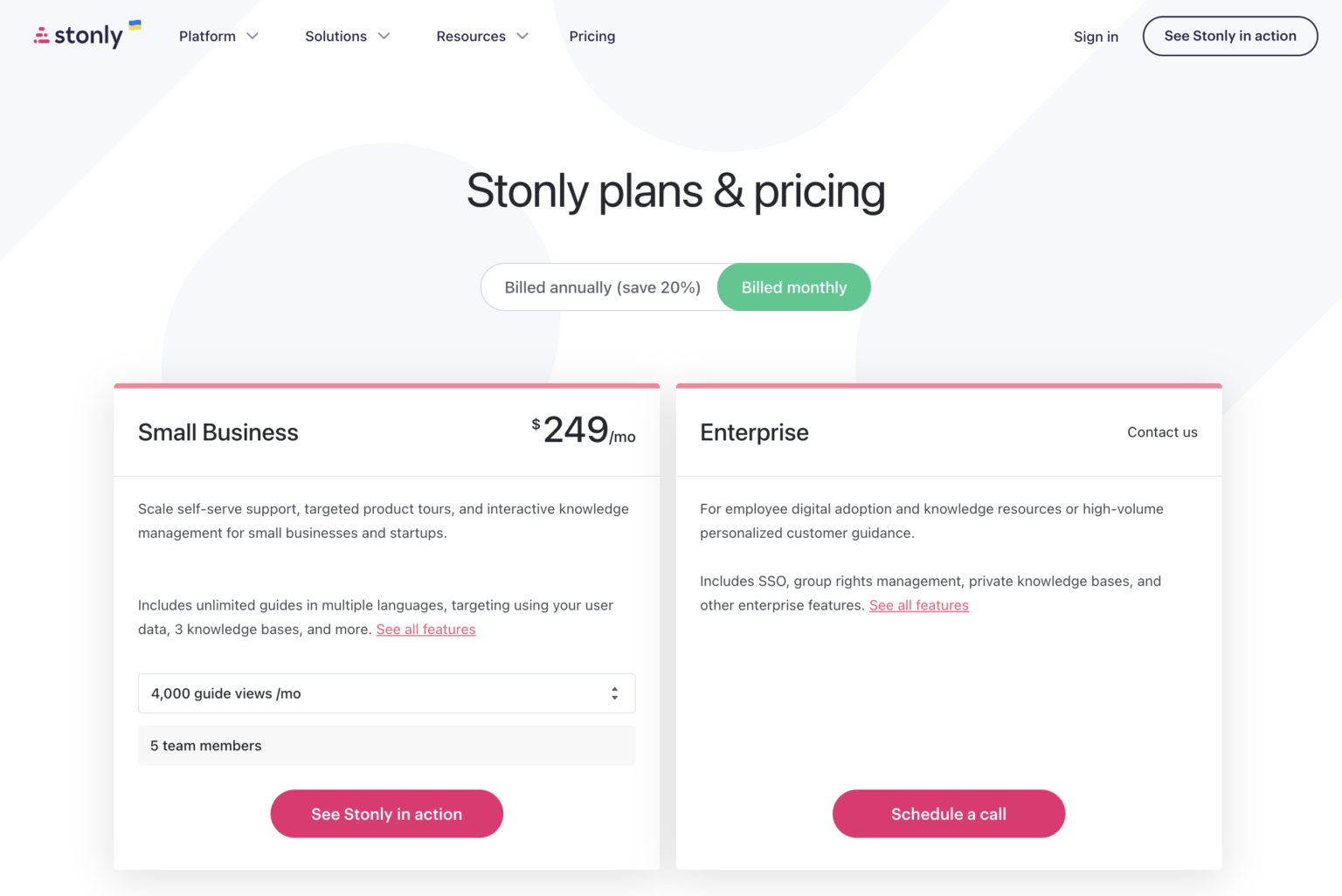Click the stepper arrows on guide views field
1342x896 pixels.
tap(616, 693)
